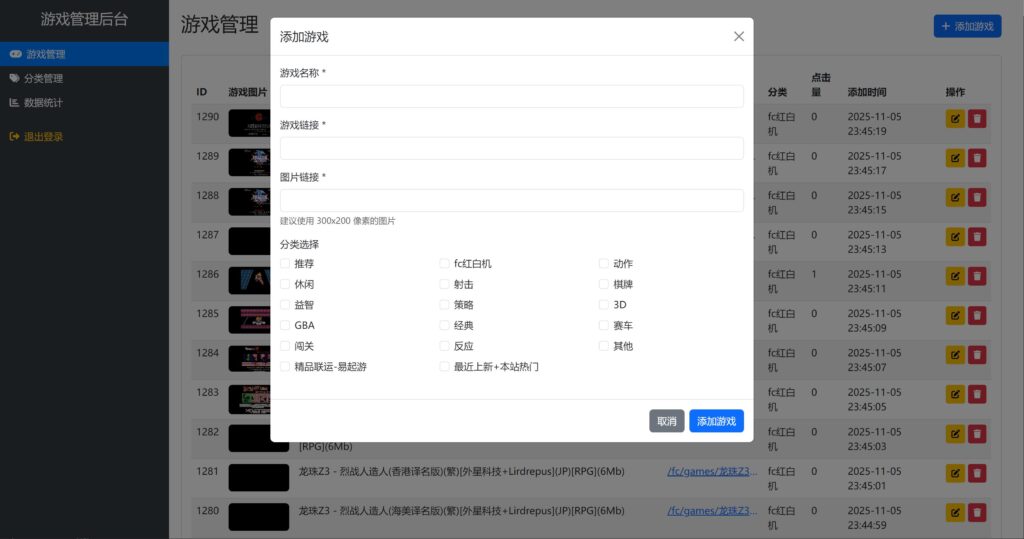
Task: Tick the 其他 category checkbox
Action: pos(603,346)
